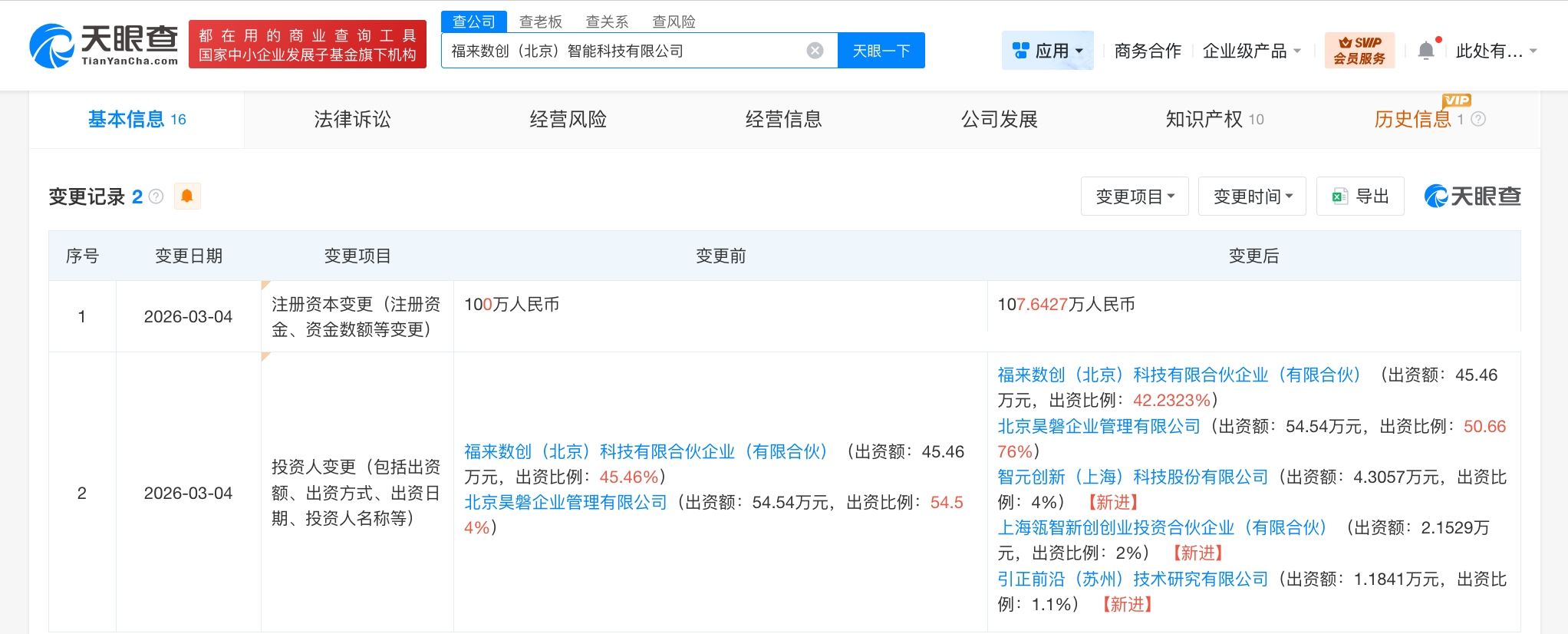Click the 变更项目 column header
The width and height of the screenshot is (1568, 634).
click(x=357, y=256)
